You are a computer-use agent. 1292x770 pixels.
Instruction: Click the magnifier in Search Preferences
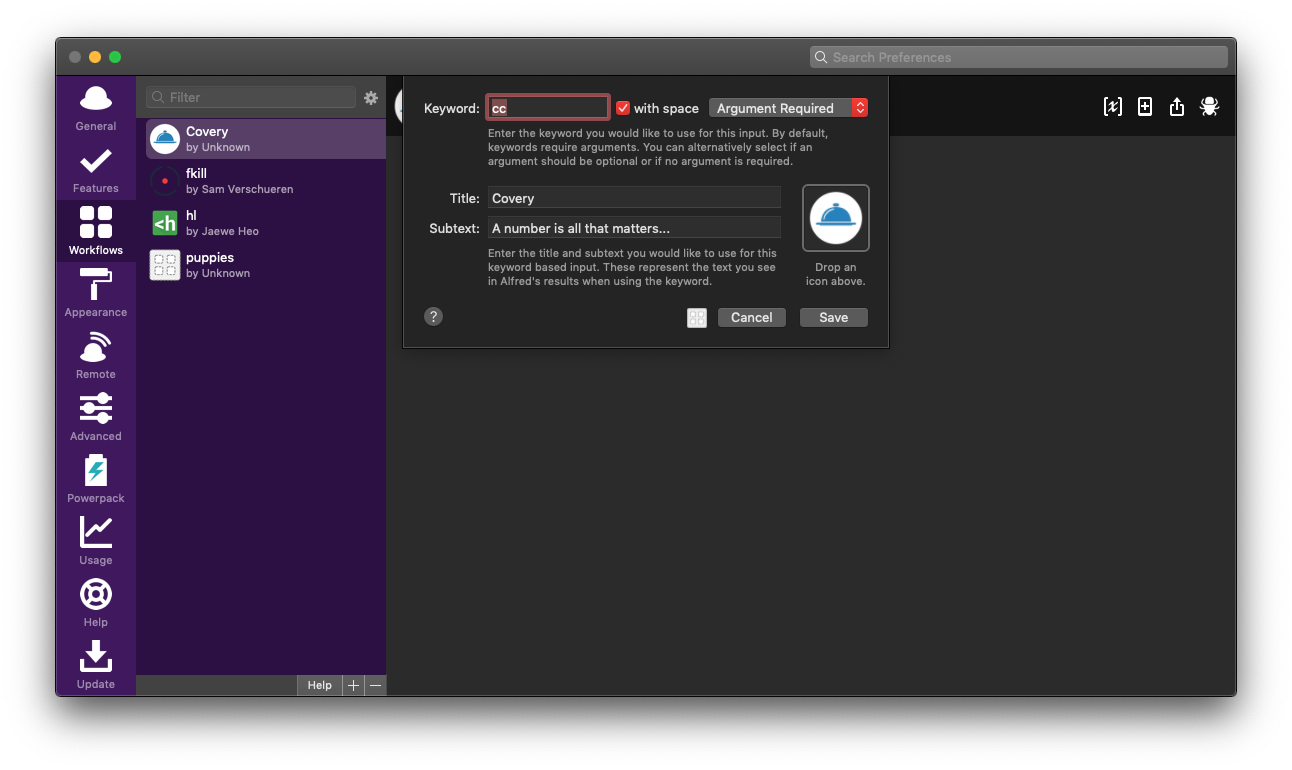tap(822, 57)
